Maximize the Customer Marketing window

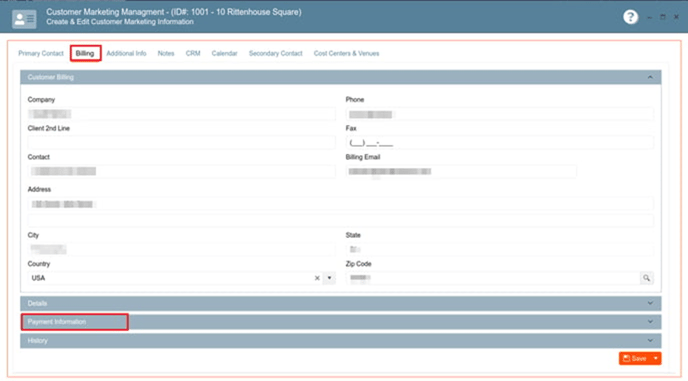click(663, 17)
